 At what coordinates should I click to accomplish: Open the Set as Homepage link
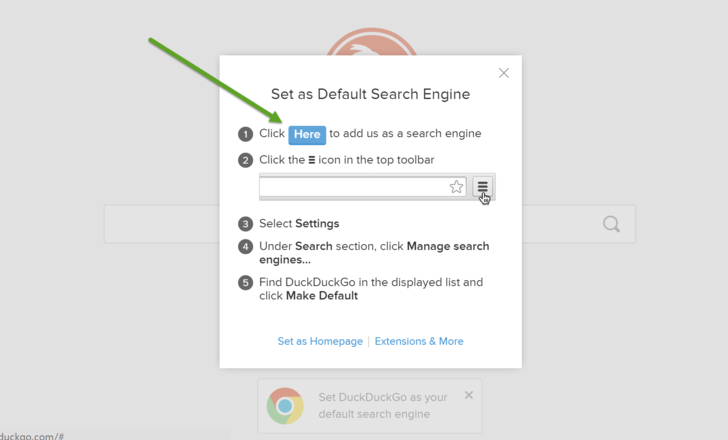pos(320,341)
